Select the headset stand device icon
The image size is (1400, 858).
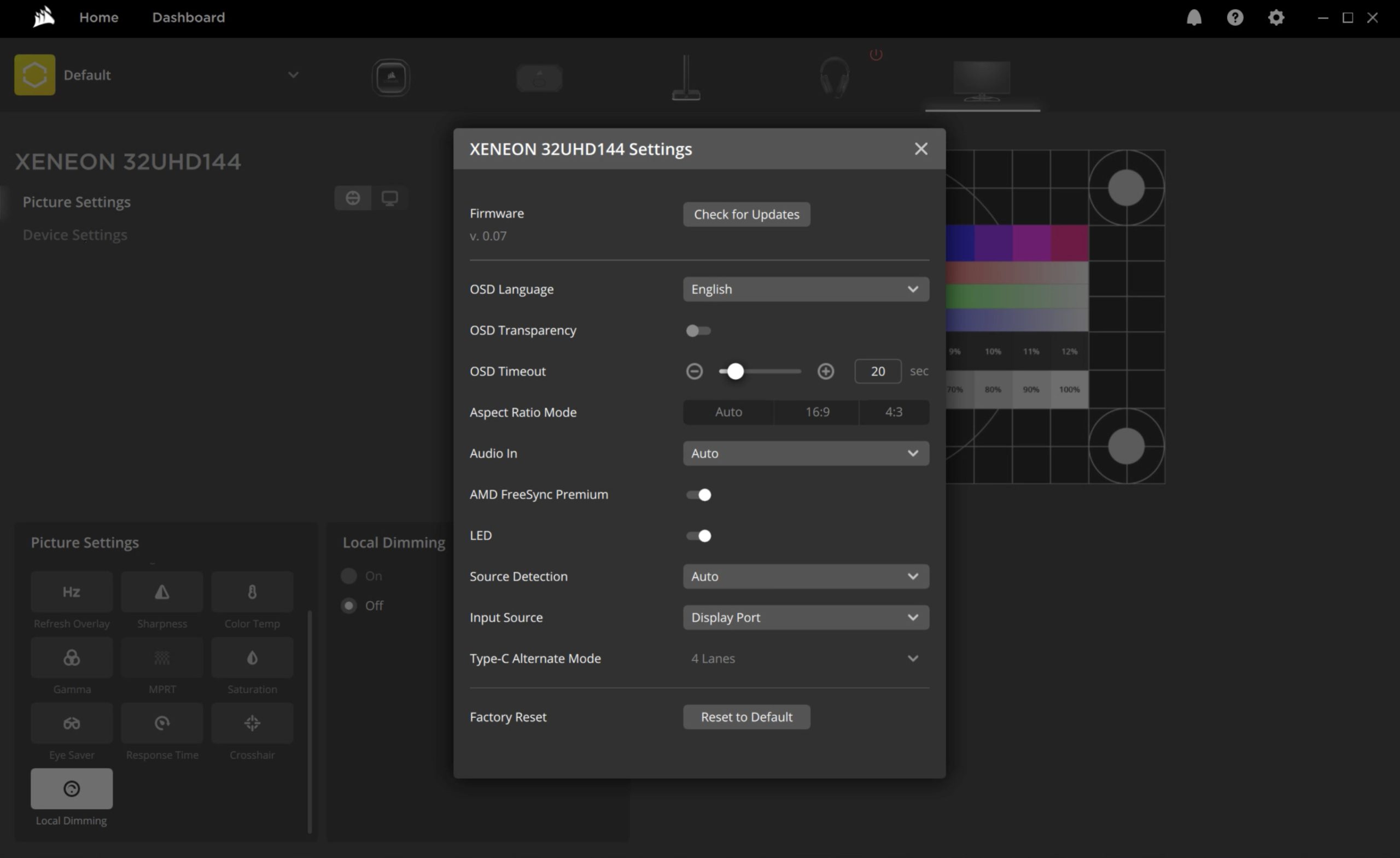[686, 77]
